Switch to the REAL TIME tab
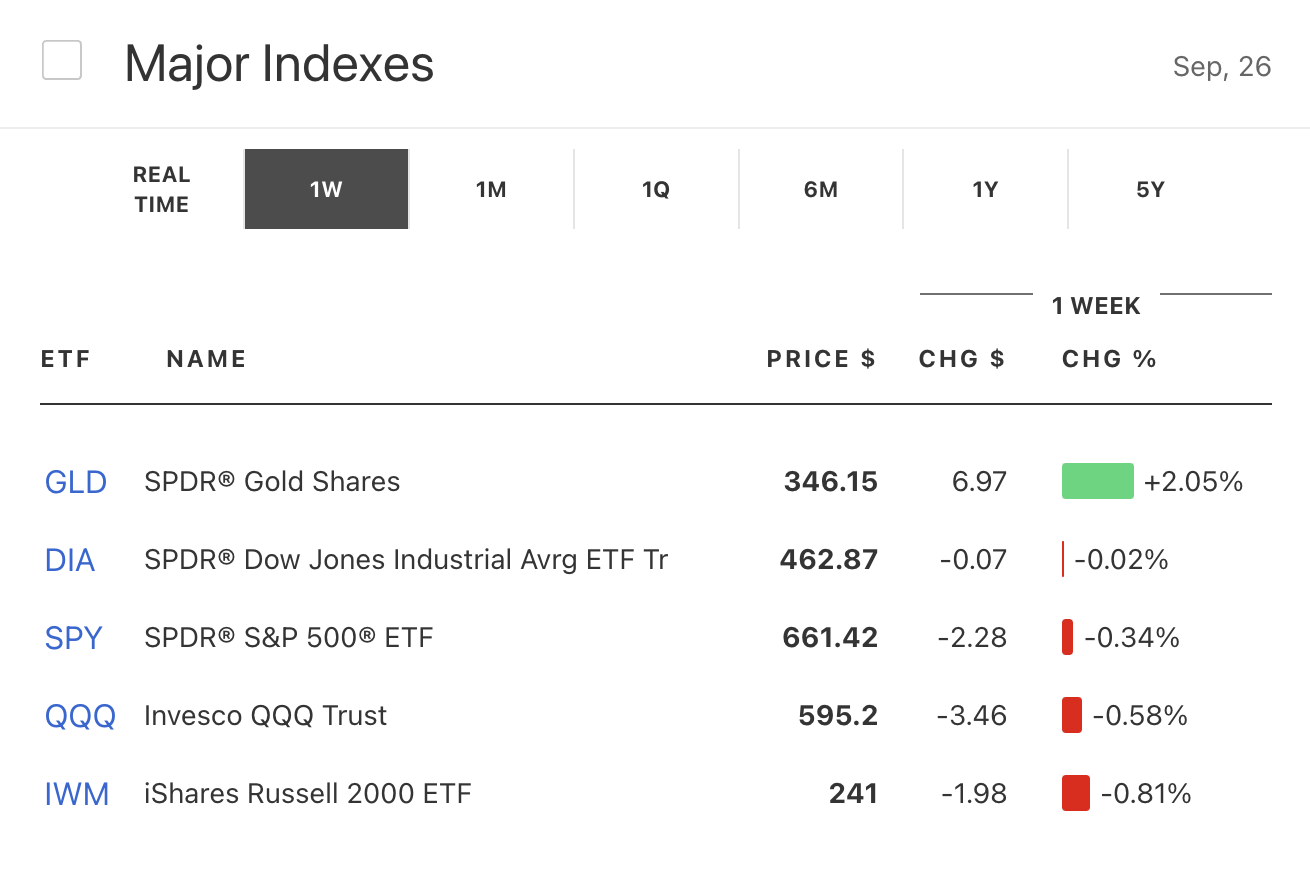This screenshot has width=1310, height=884. 161,190
